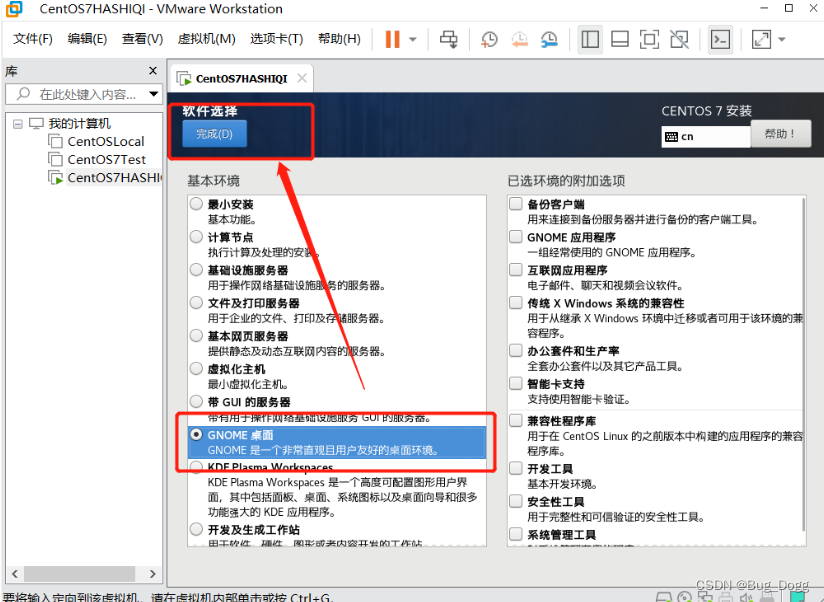
Task: Click the VMware Workstation app icon in title bar
Action: 14,9
